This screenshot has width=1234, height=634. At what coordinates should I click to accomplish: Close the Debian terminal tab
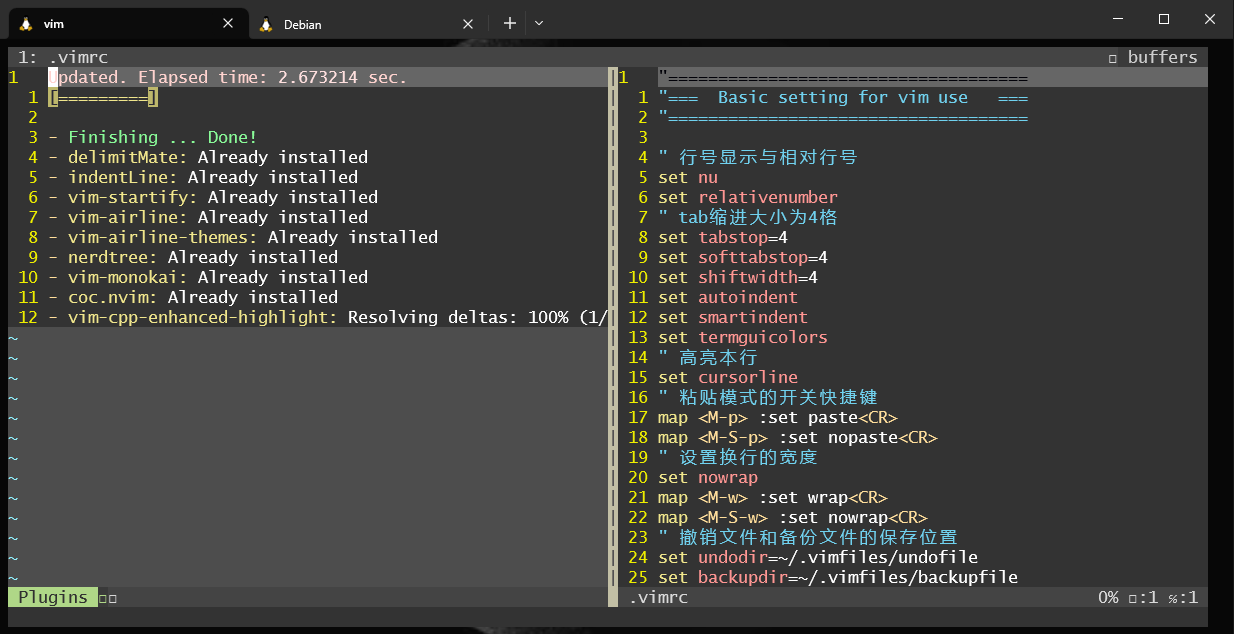point(468,24)
